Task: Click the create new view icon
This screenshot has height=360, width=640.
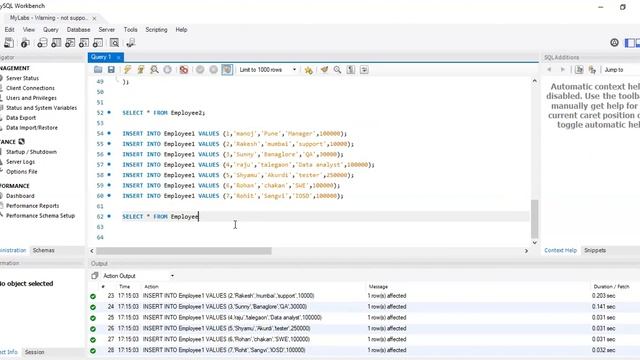Action: tap(70, 43)
